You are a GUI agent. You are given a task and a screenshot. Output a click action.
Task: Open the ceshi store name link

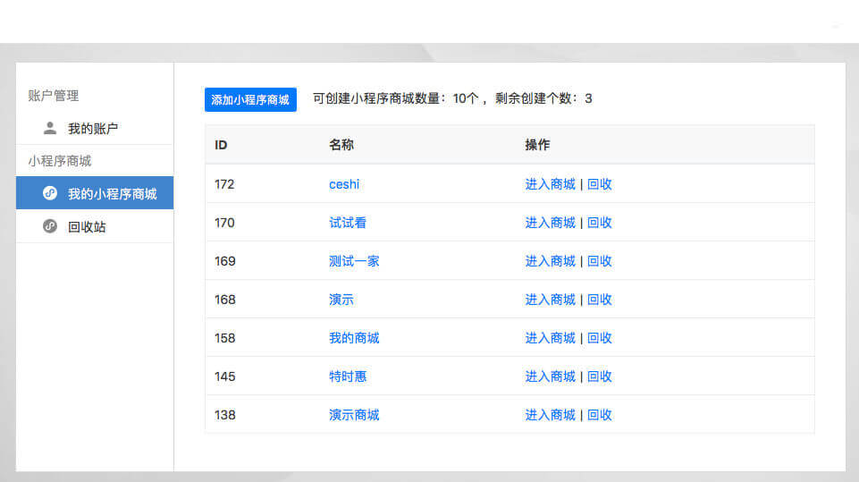pos(344,184)
